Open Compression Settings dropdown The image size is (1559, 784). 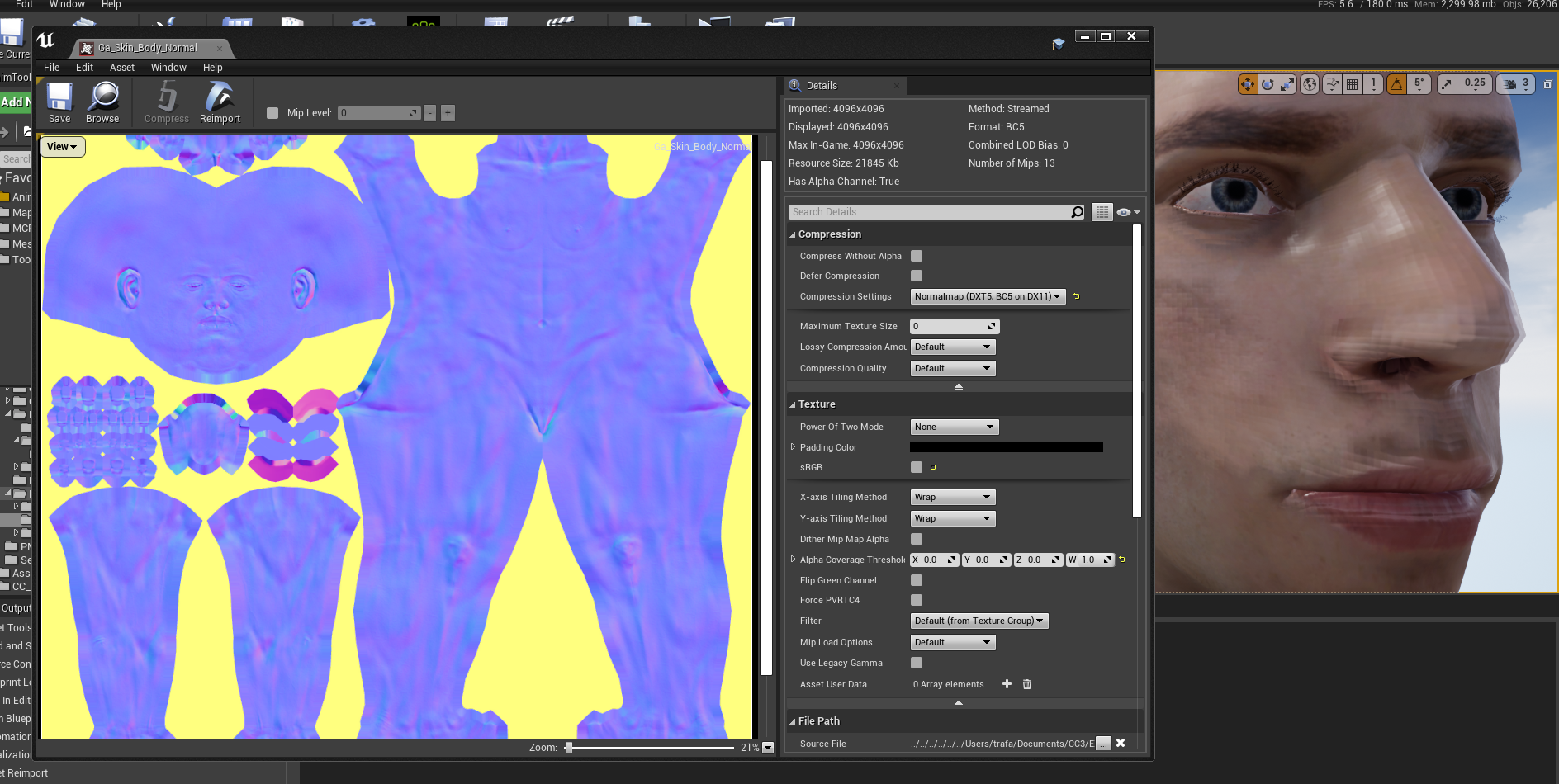click(988, 296)
